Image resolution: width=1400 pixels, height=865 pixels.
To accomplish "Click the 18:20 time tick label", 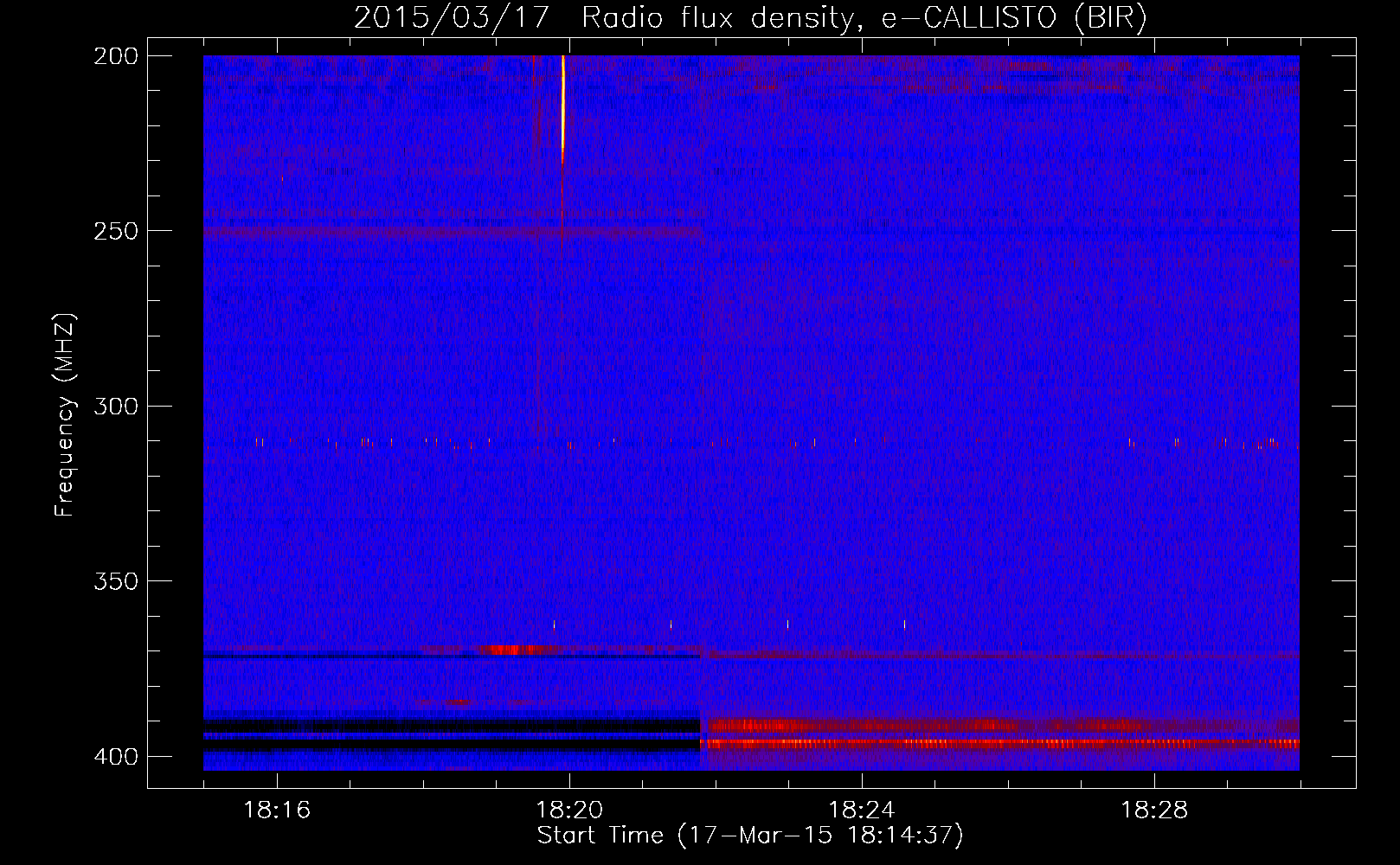I will (569, 811).
